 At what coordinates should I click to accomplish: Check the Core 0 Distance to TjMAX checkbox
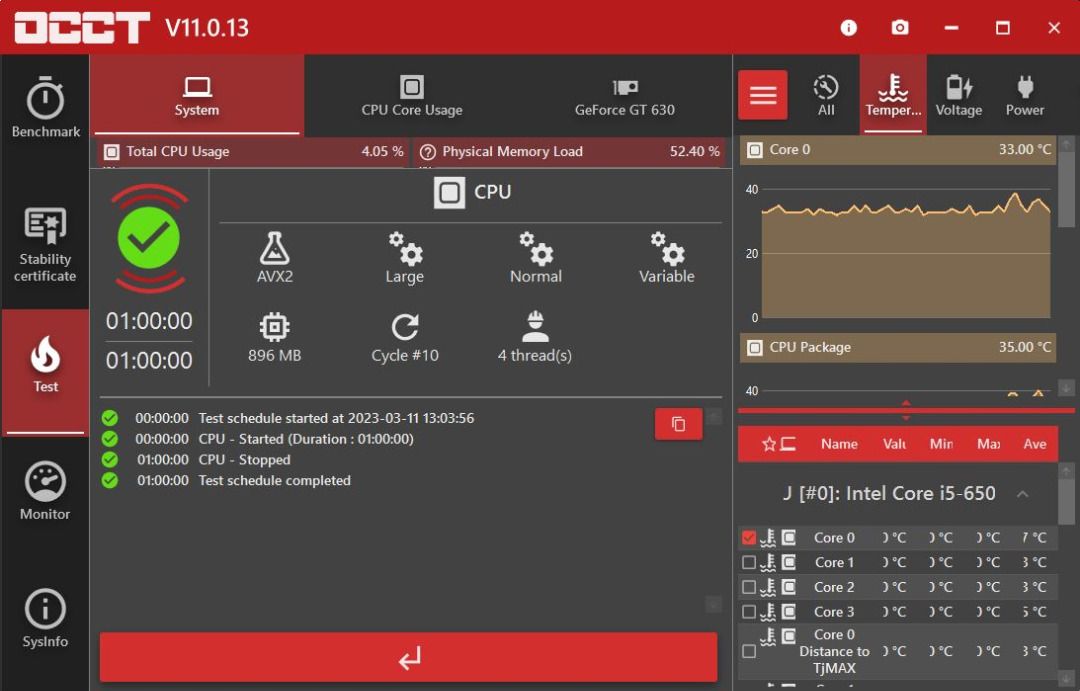749,651
